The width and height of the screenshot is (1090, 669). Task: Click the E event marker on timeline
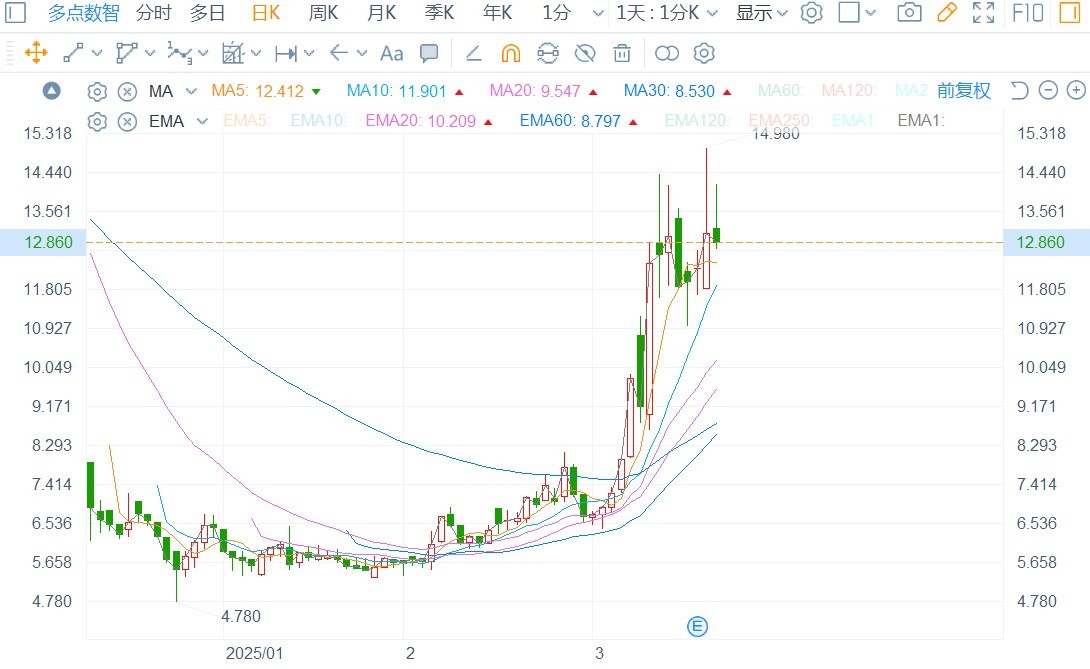click(697, 627)
